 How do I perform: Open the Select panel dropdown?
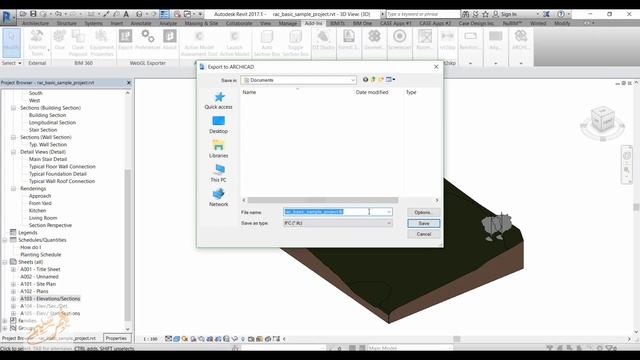tap(11, 63)
